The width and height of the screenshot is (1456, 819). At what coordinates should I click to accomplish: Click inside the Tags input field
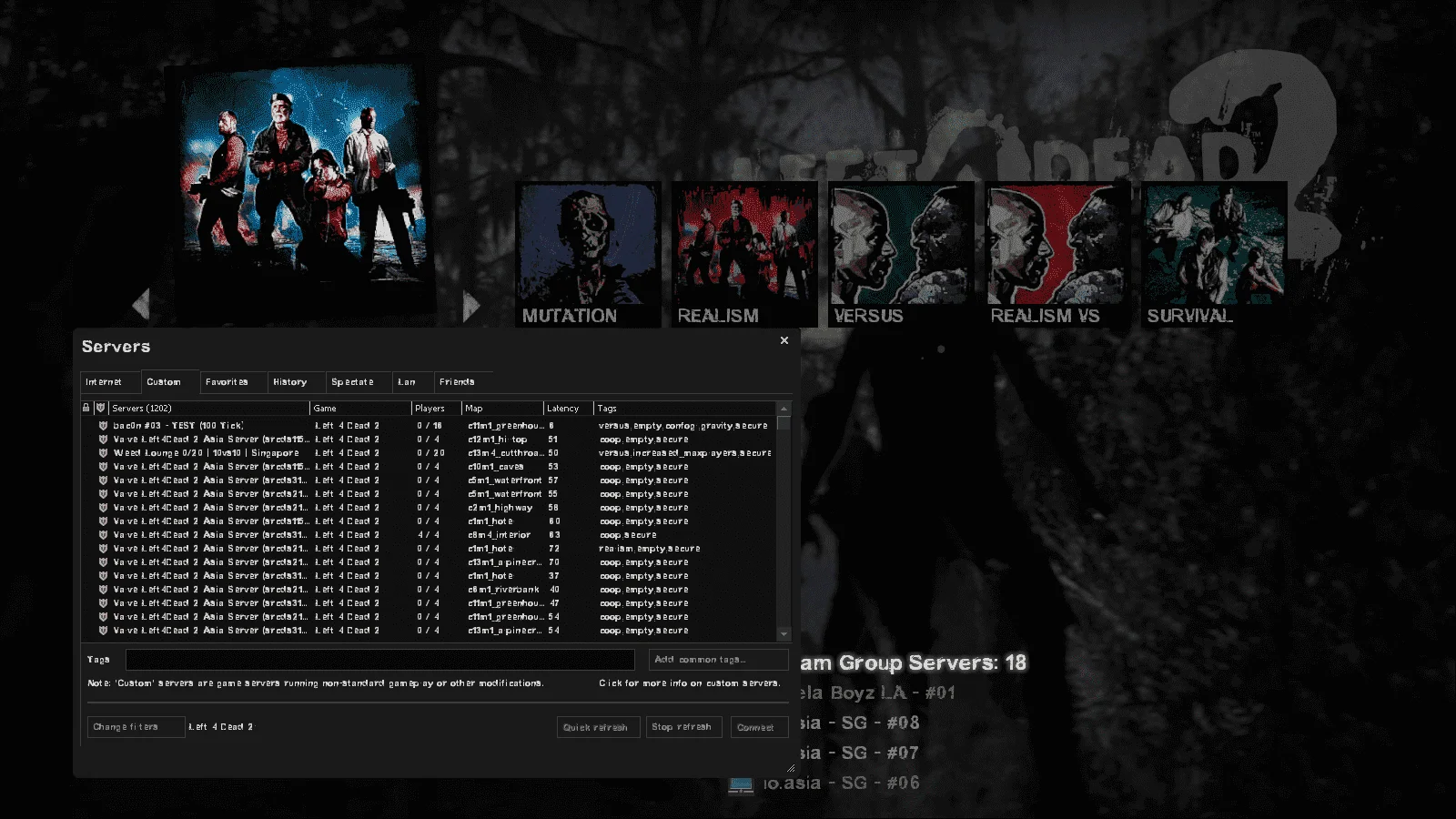click(x=379, y=660)
